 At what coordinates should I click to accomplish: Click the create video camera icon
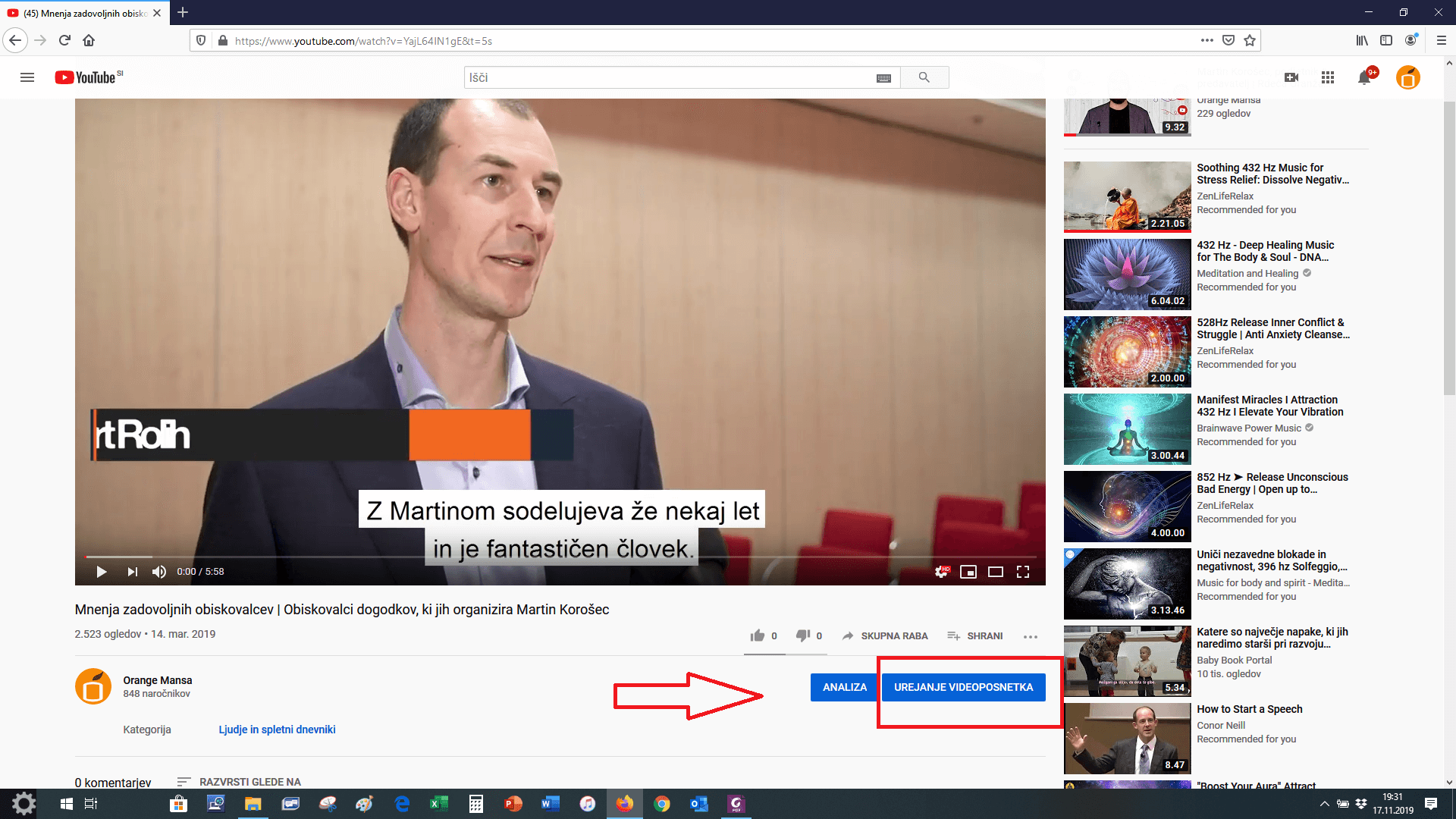pos(1291,77)
